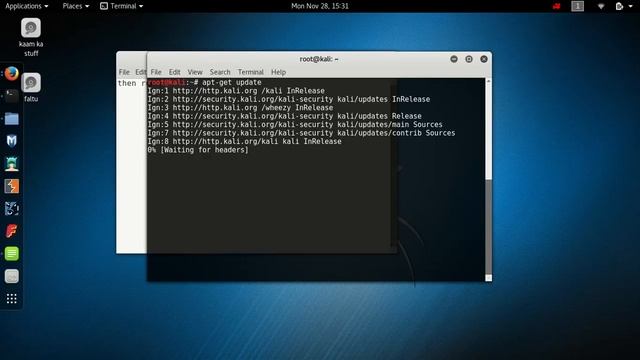Click the 'root@kali: ~' title bar
The width and height of the screenshot is (640, 360).
[319, 59]
